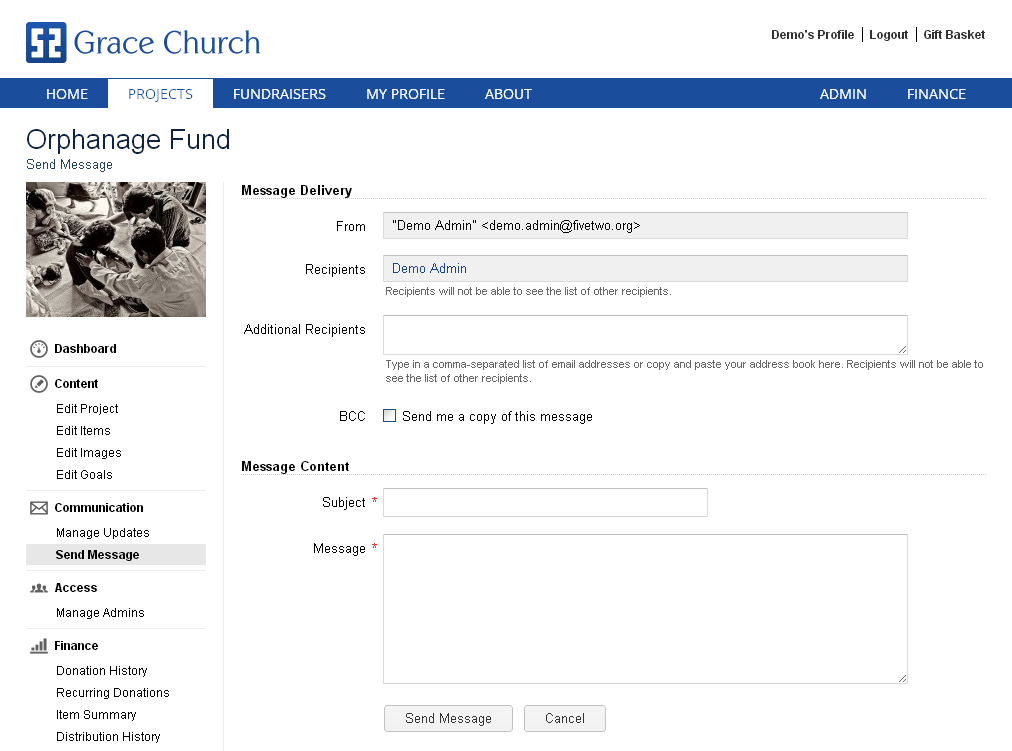Click the Access section heading
The width and height of the screenshot is (1012, 751).
pos(76,588)
